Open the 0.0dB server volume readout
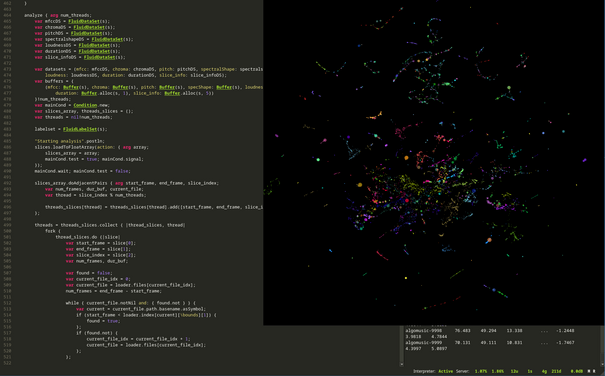This screenshot has height=376, width=605. point(576,371)
